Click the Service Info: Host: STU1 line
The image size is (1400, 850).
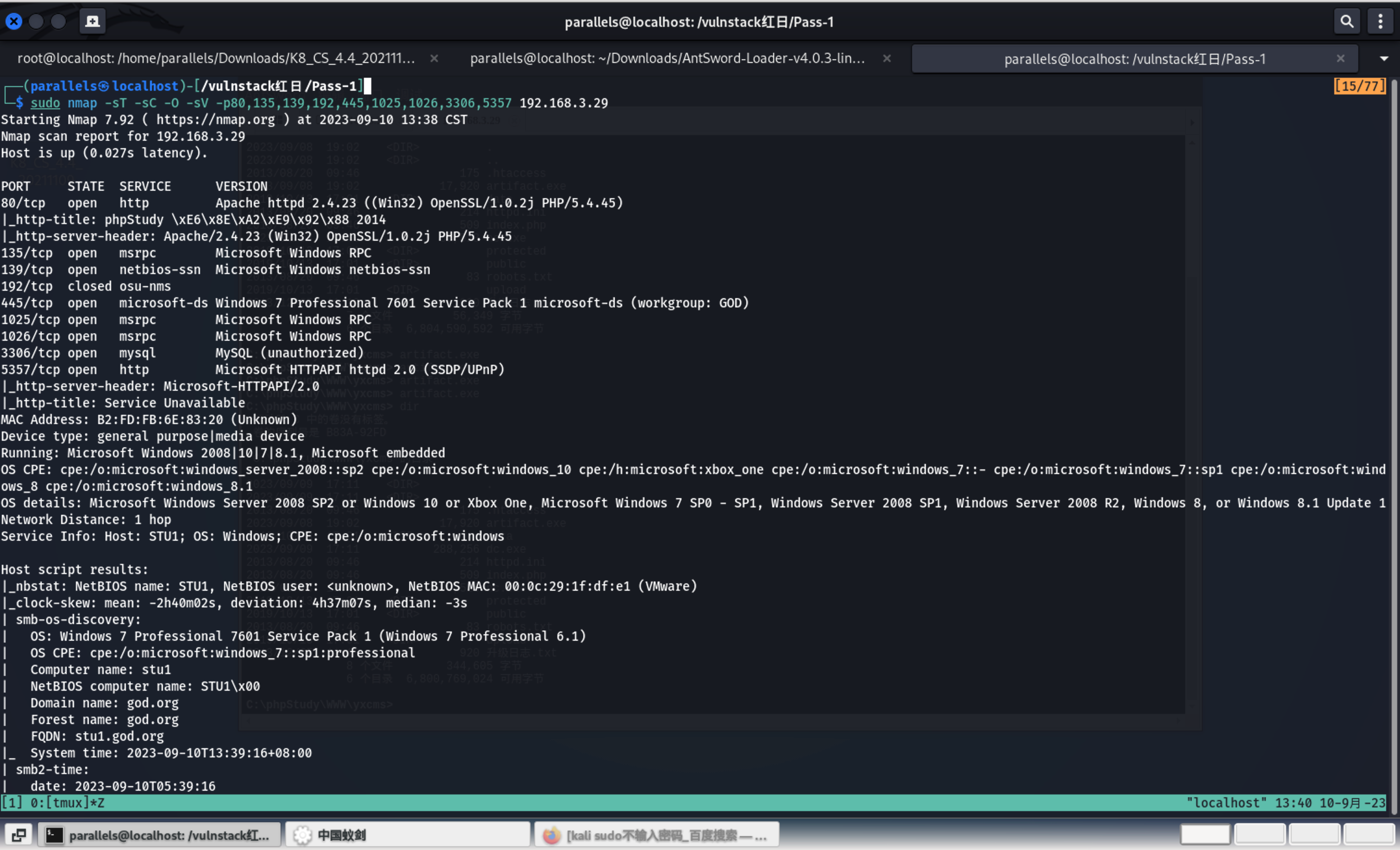point(252,536)
